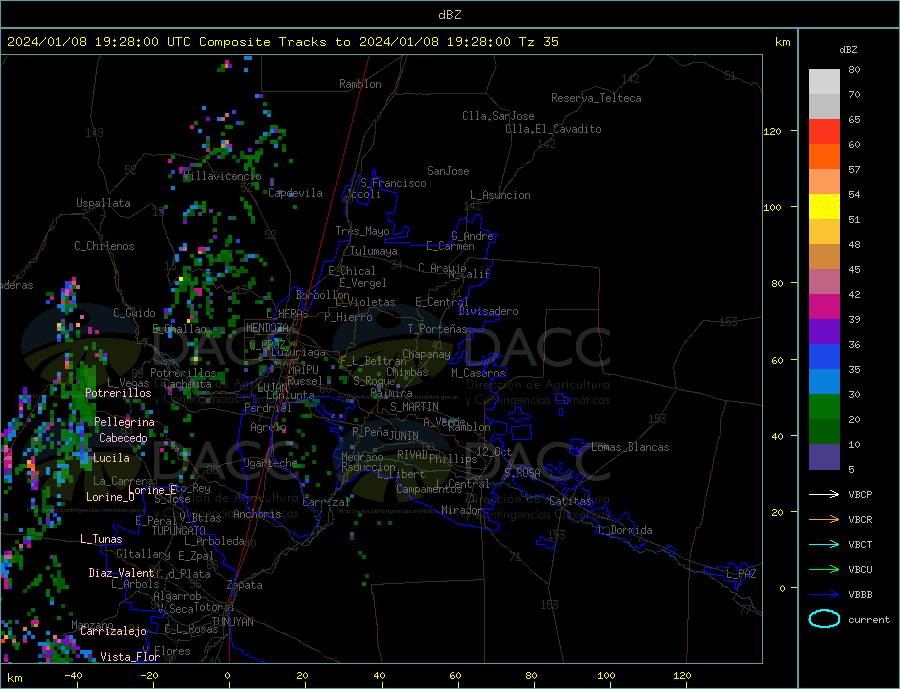
Task: Click the 'TUPUNGATO' map label
Action: point(179,531)
